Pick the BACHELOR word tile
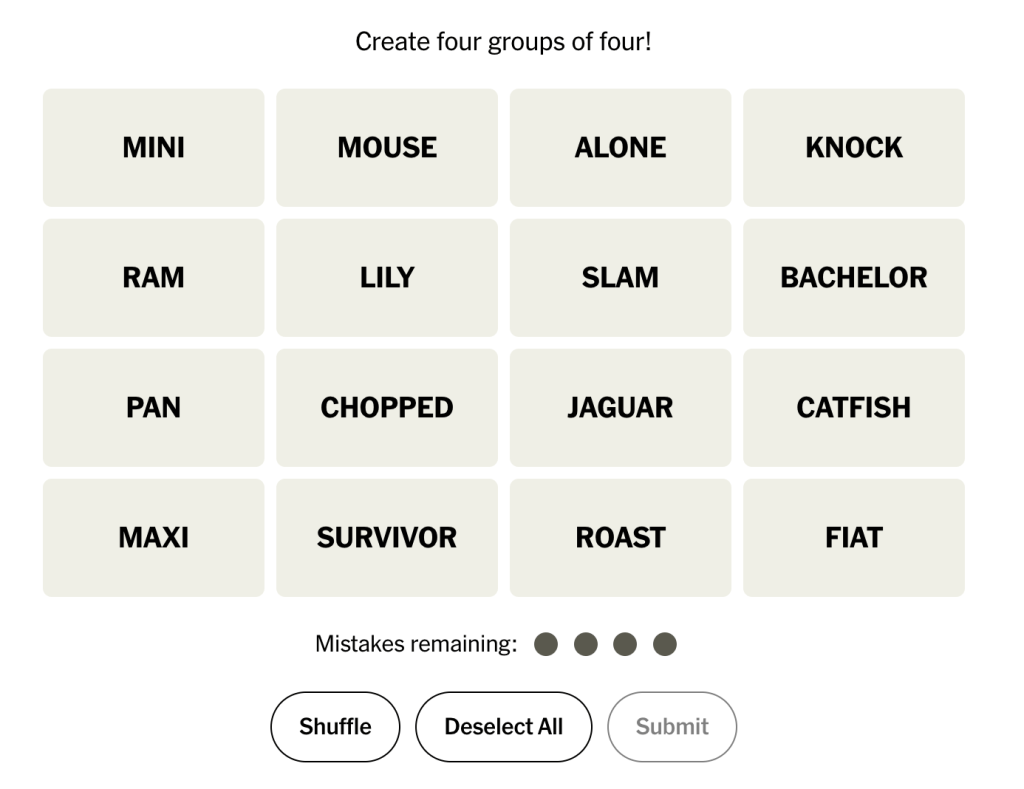This screenshot has height=789, width=1024. pos(853,278)
